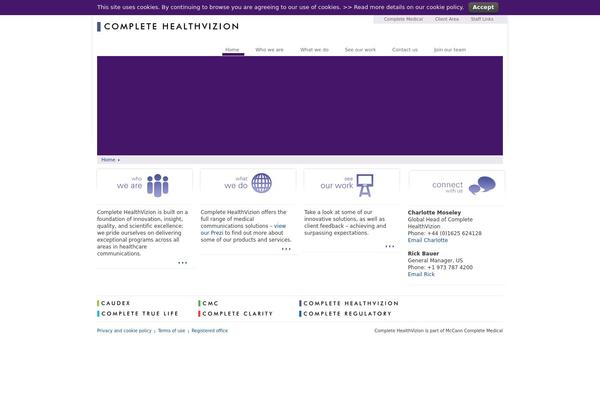Image resolution: width=600 pixels, height=400 pixels.
Task: Click phone number +1 973 787 4200
Action: pos(450,268)
